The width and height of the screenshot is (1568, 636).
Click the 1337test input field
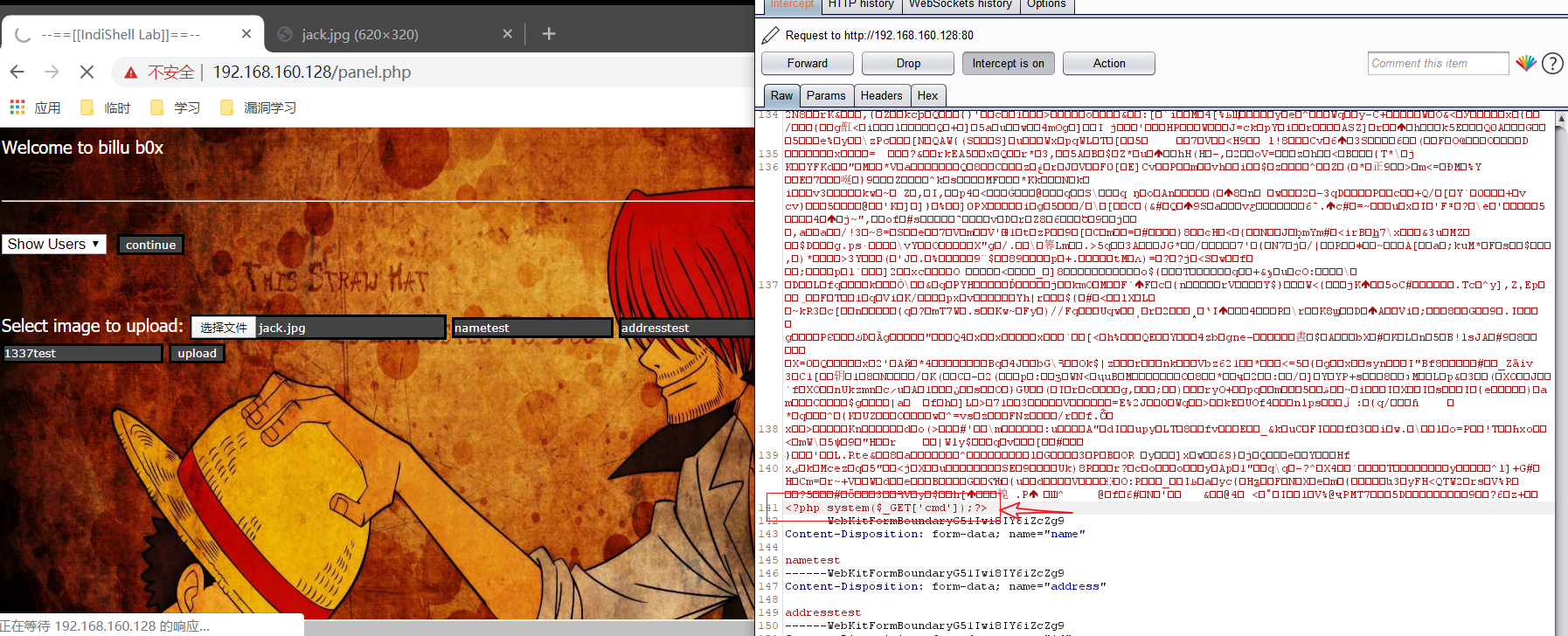pos(82,353)
